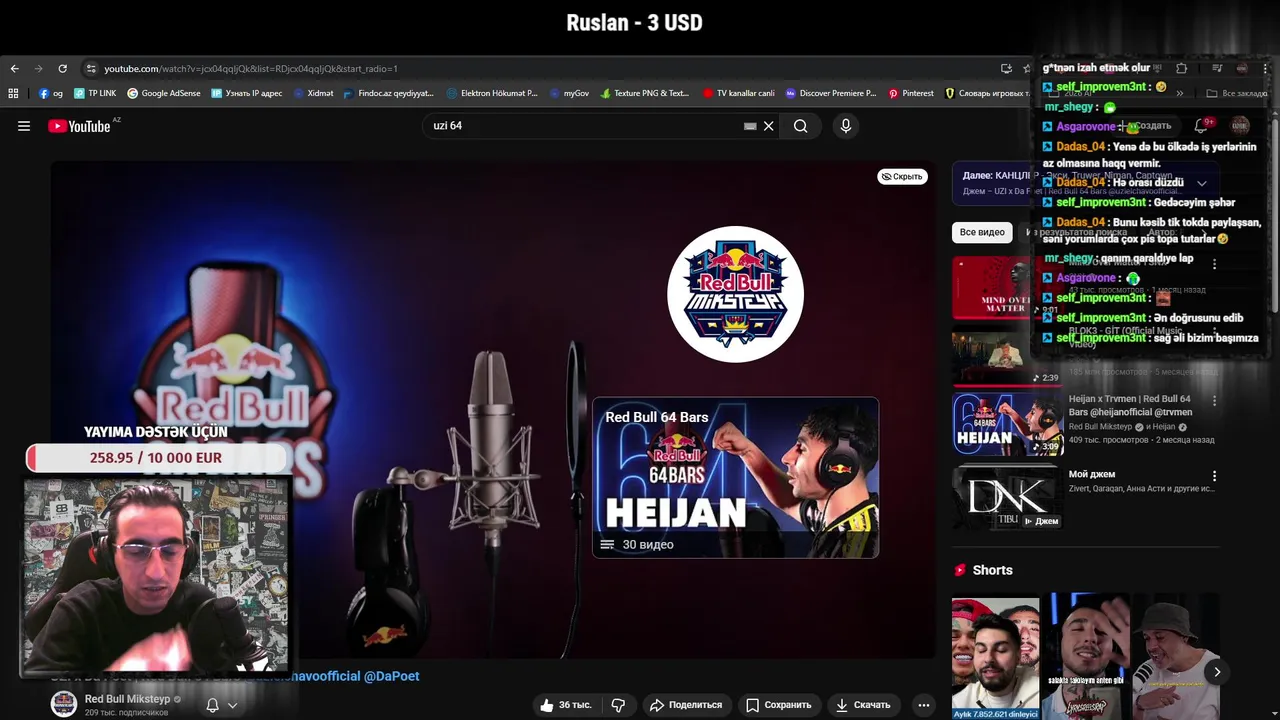Like the video showing 36 тыс.
Viewport: 1280px width, 720px height.
565,705
